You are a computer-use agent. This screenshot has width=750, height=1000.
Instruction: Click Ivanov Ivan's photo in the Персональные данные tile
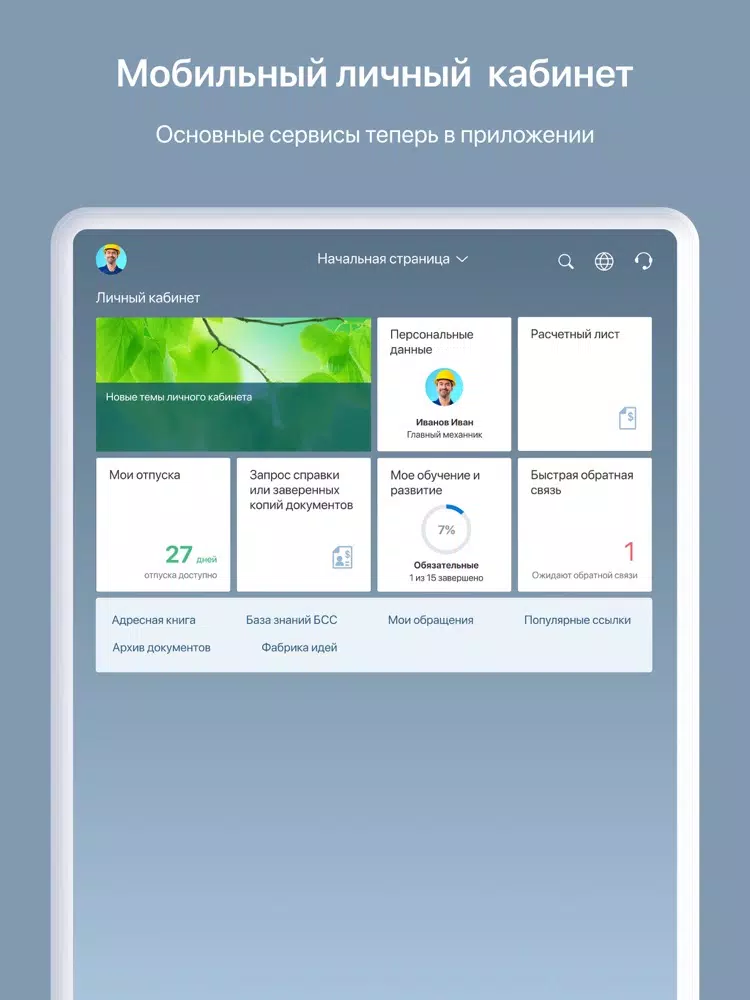click(x=444, y=387)
